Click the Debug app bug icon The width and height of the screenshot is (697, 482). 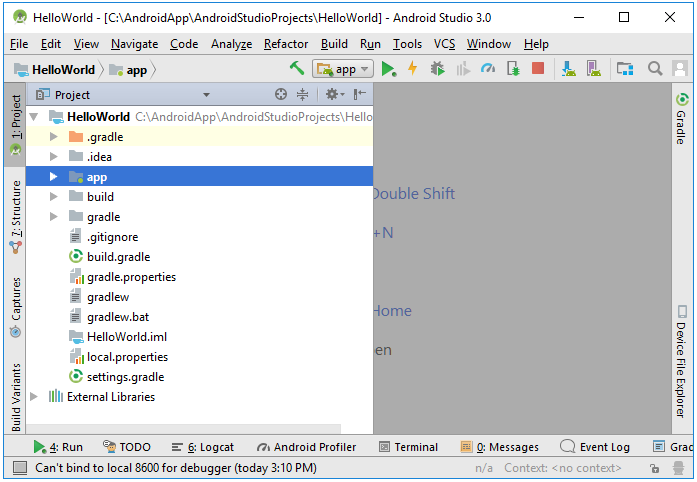point(437,68)
